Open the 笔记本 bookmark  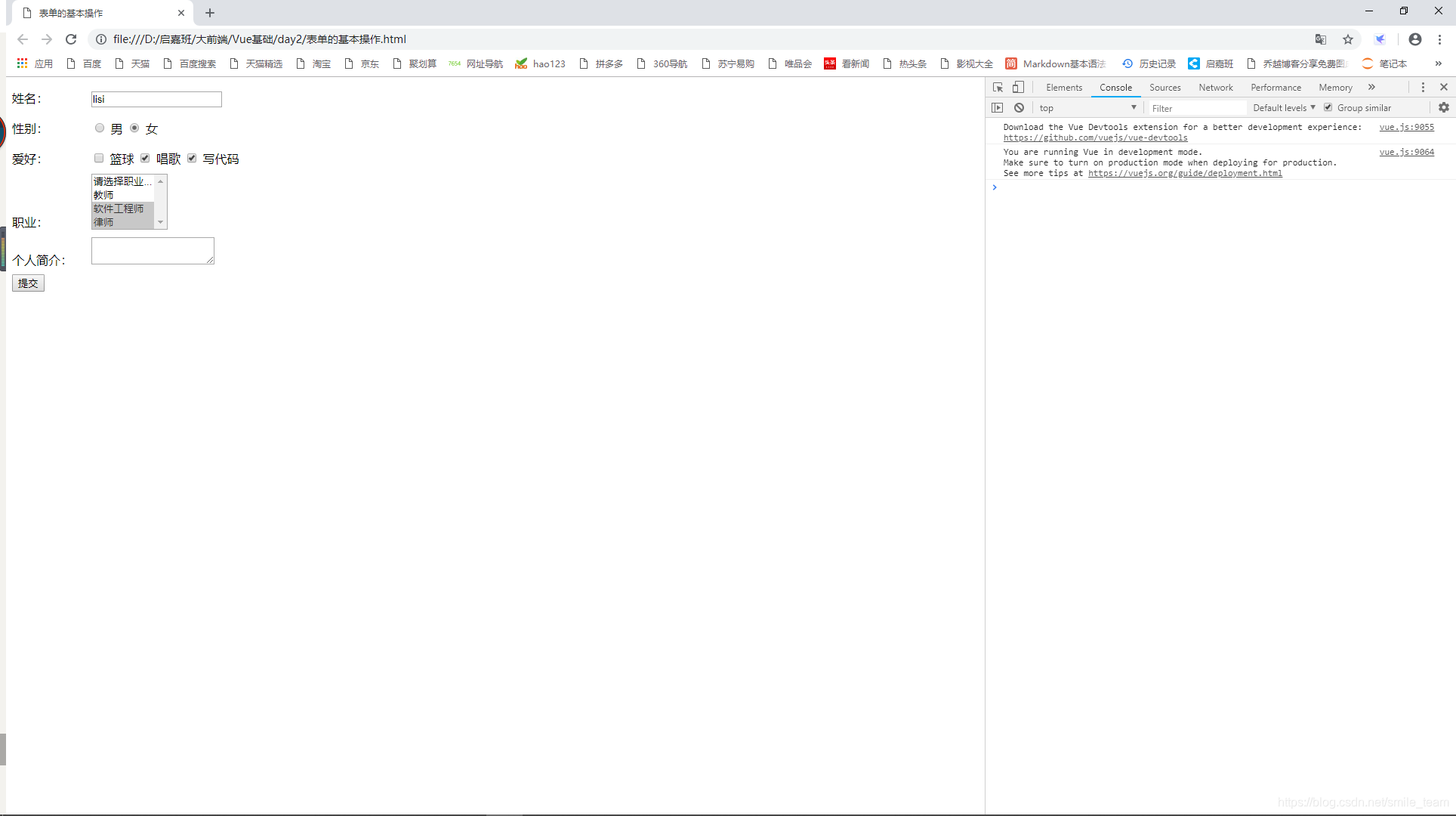pos(1384,63)
